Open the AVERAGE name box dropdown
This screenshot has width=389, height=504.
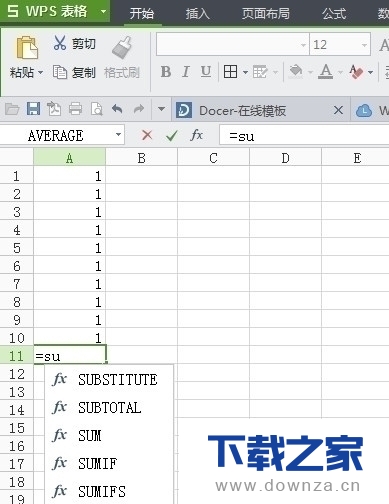click(x=118, y=135)
